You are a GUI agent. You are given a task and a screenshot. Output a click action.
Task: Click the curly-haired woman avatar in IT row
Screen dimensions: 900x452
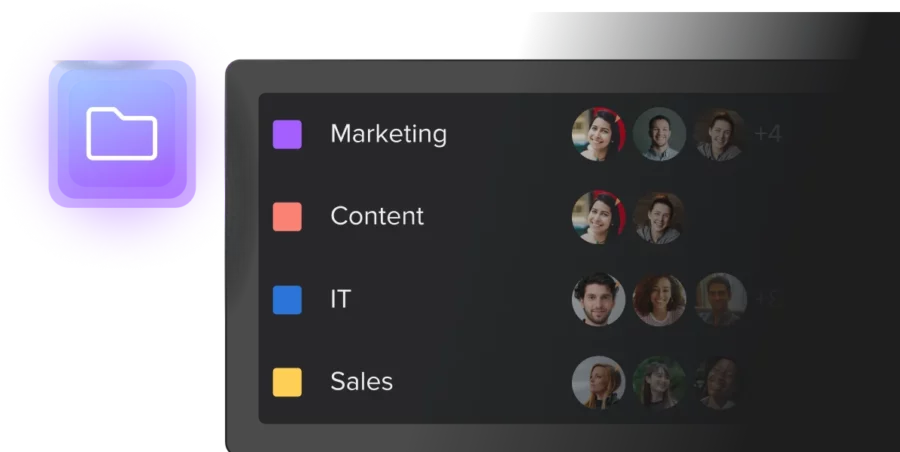(659, 299)
